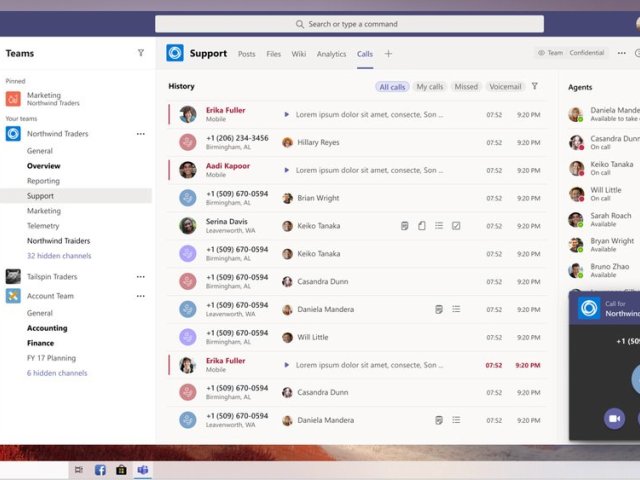Open the Analytics tab

point(331,54)
